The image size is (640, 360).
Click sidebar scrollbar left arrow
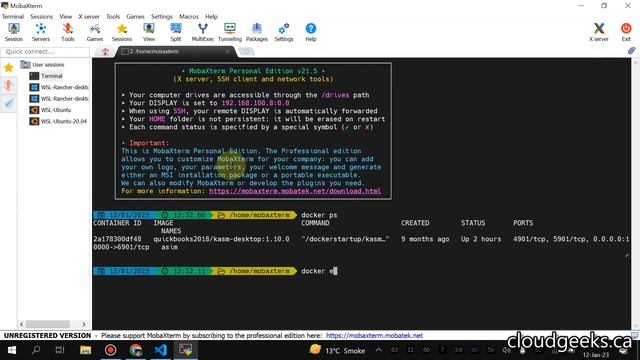pyautogui.click(x=21, y=324)
